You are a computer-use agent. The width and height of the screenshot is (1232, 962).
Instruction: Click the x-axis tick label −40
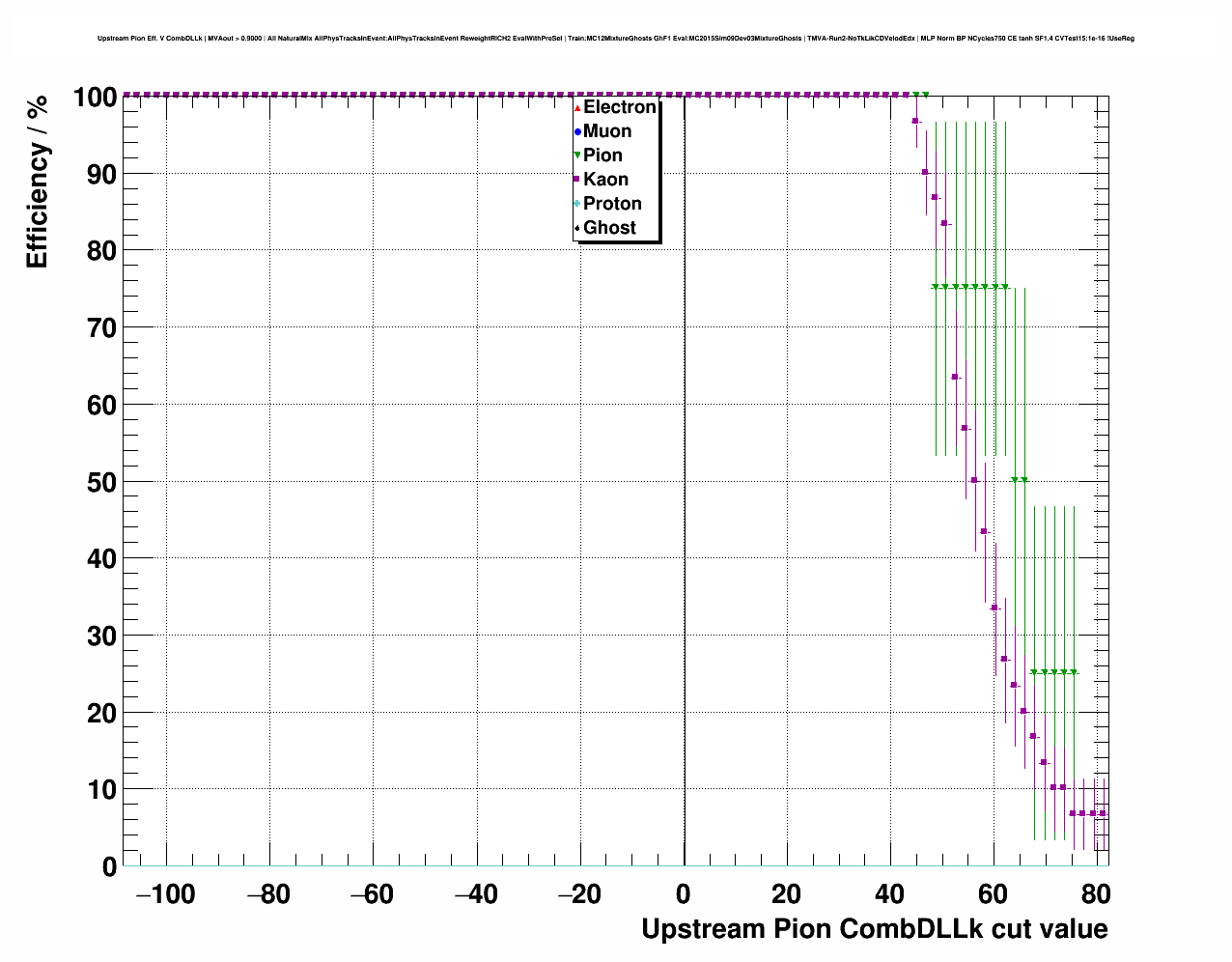(476, 894)
